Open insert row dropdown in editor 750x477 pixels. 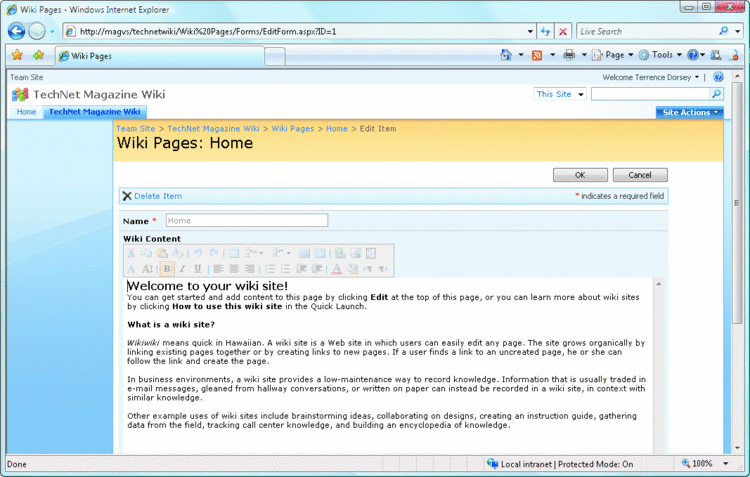[x=254, y=253]
